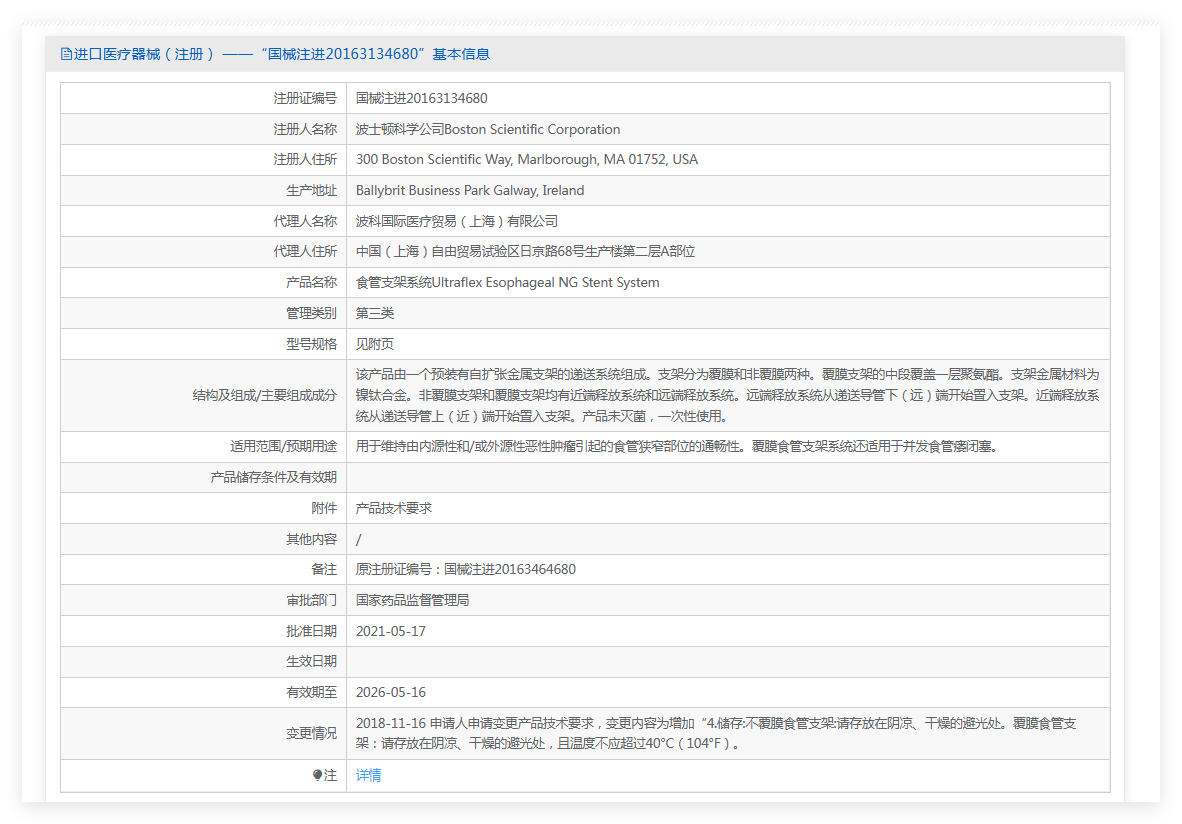The width and height of the screenshot is (1182, 824).
Task: Select agent name 波科国际医疗贸易（上海）有限公司
Action: [x=457, y=221]
